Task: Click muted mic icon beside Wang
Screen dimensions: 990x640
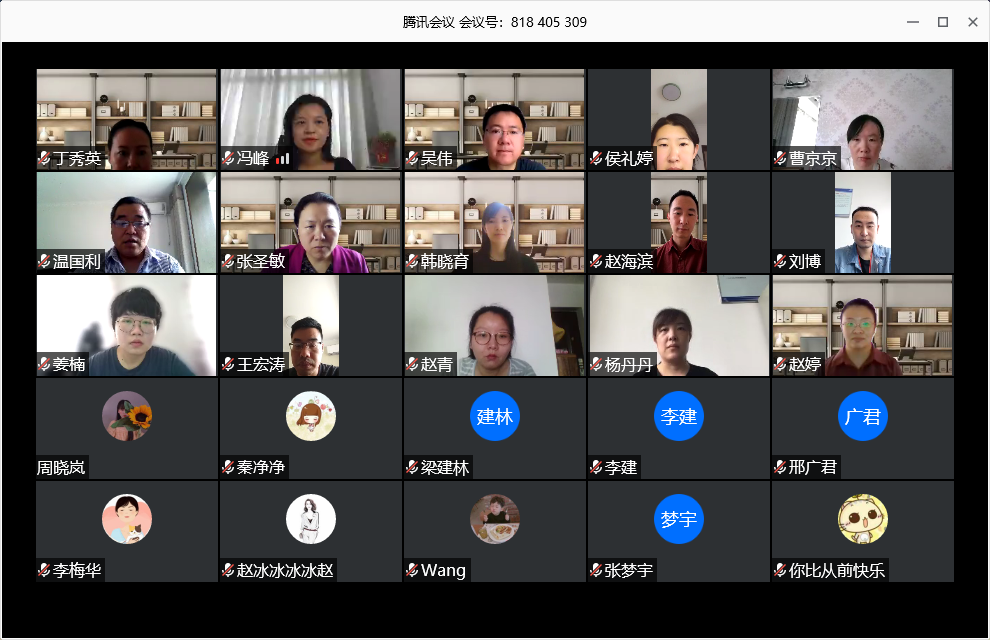Action: pyautogui.click(x=412, y=570)
